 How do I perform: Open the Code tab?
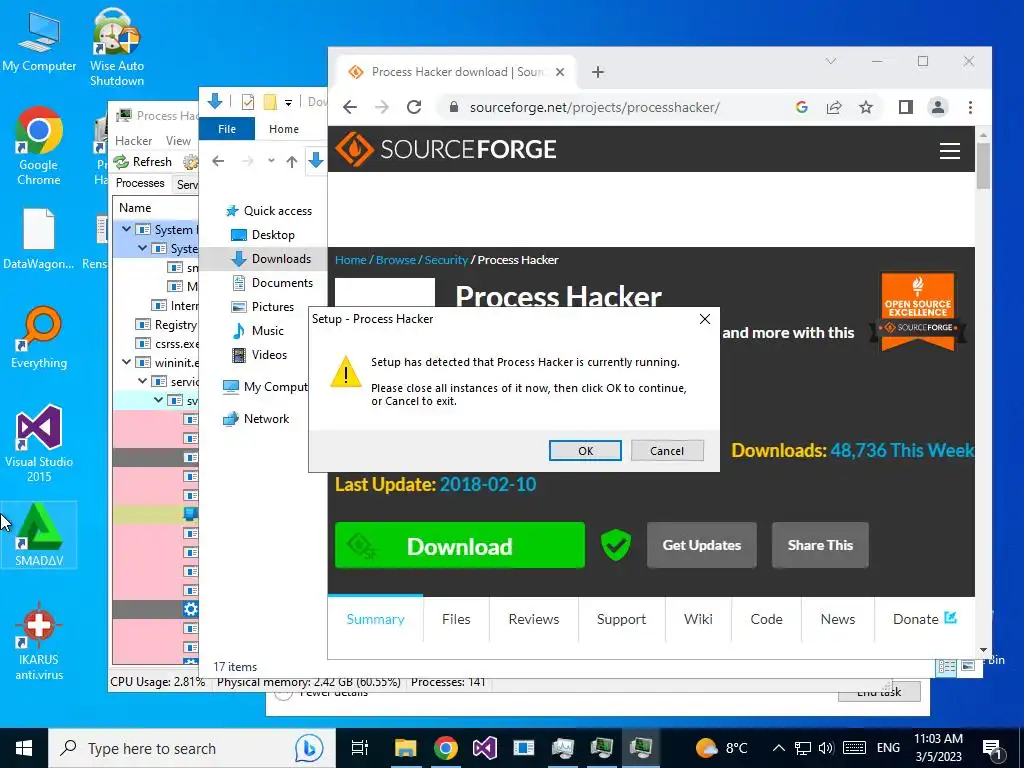click(x=766, y=619)
